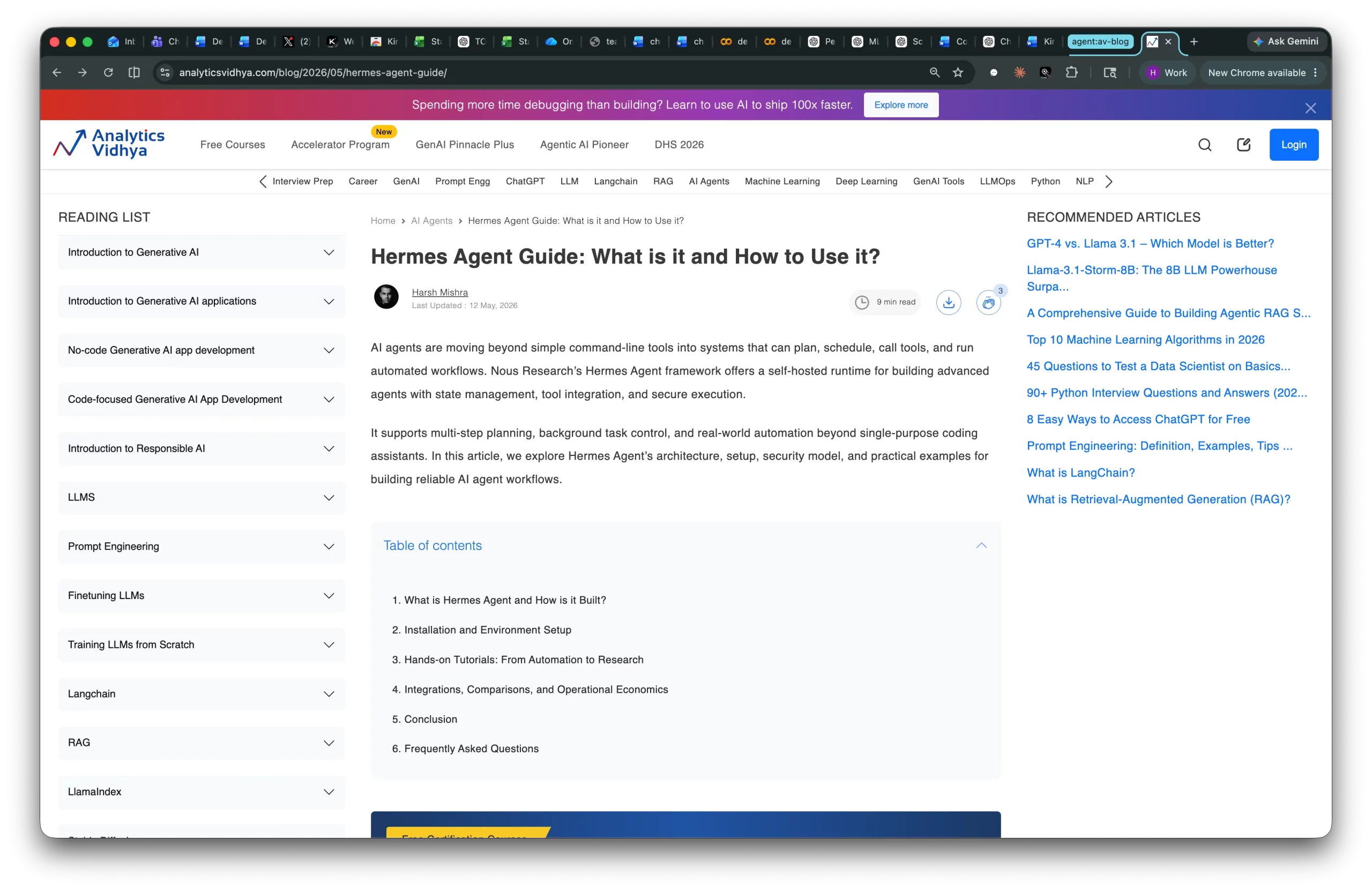Open a new tab with plus icon

1194,41
